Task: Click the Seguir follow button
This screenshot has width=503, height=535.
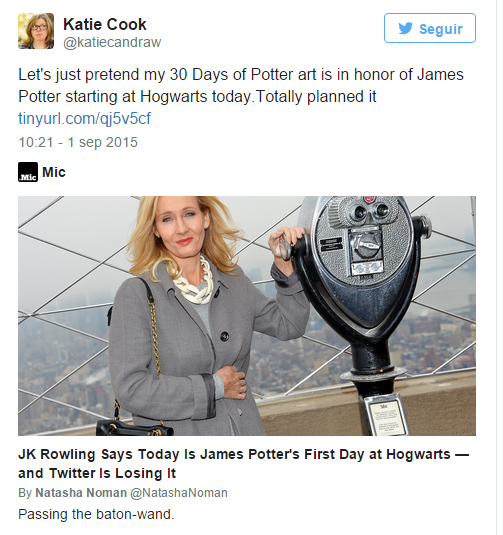Action: 430,28
